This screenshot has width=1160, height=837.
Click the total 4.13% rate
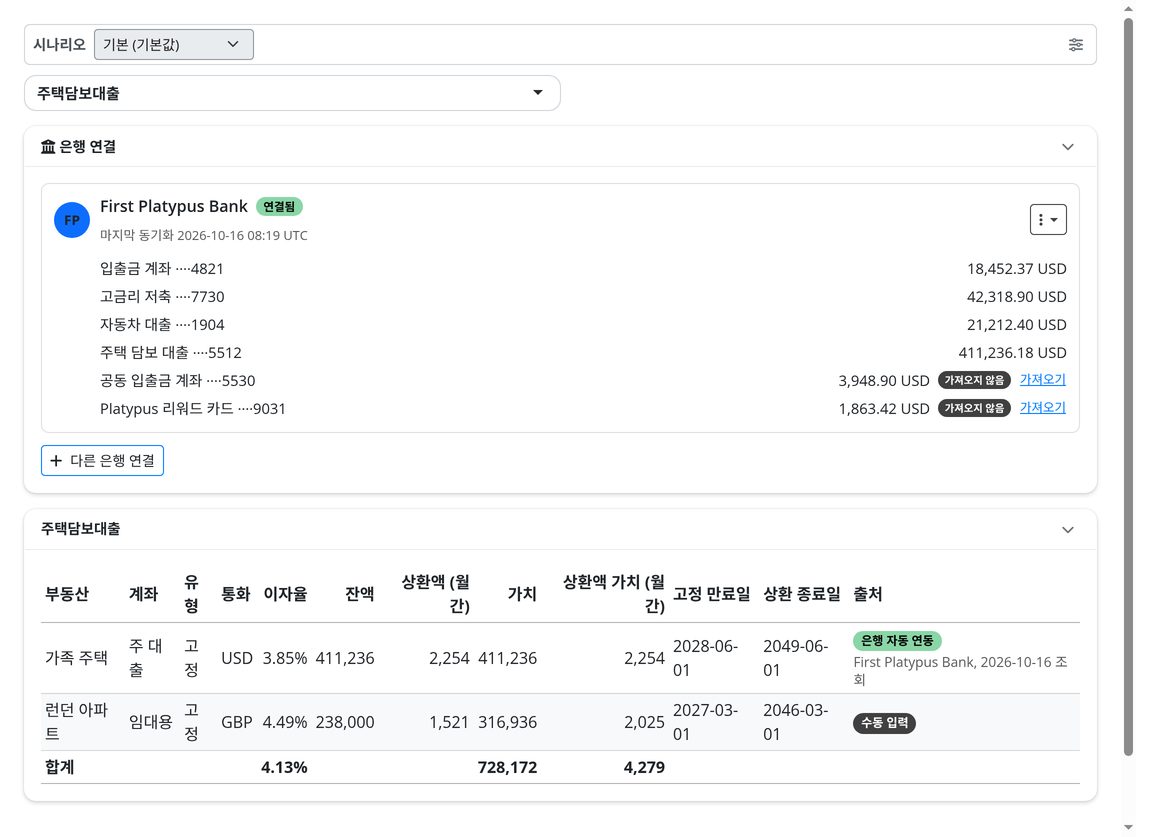coord(284,767)
